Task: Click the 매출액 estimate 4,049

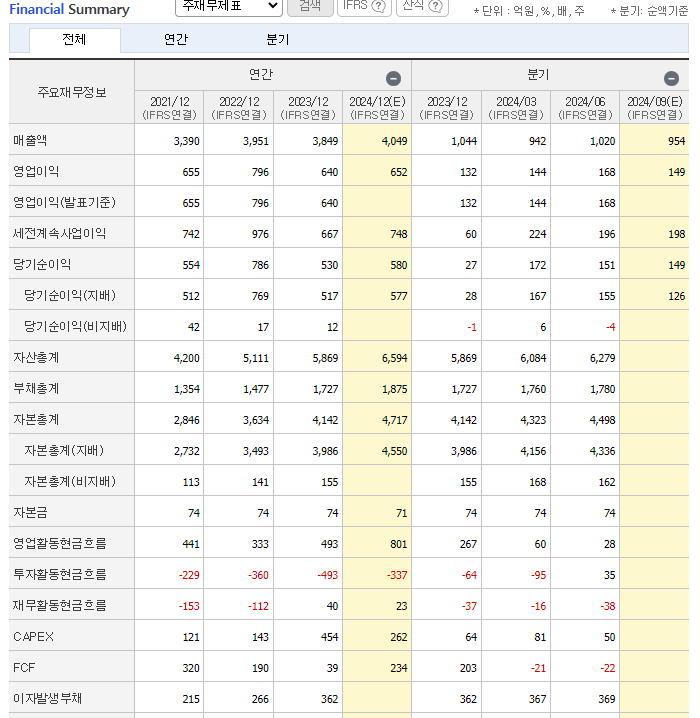Action: 394,141
